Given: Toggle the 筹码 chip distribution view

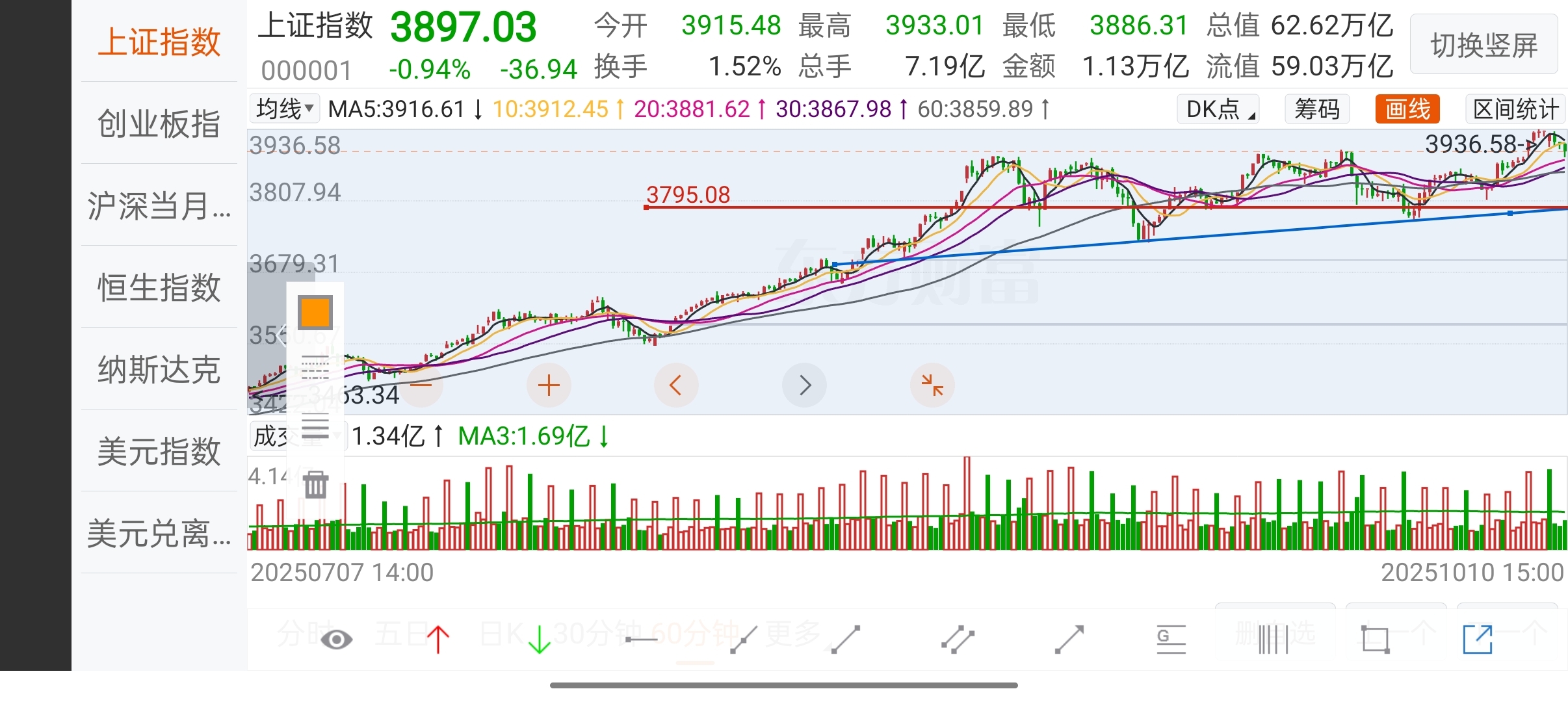Looking at the screenshot, I should pyautogui.click(x=1316, y=109).
